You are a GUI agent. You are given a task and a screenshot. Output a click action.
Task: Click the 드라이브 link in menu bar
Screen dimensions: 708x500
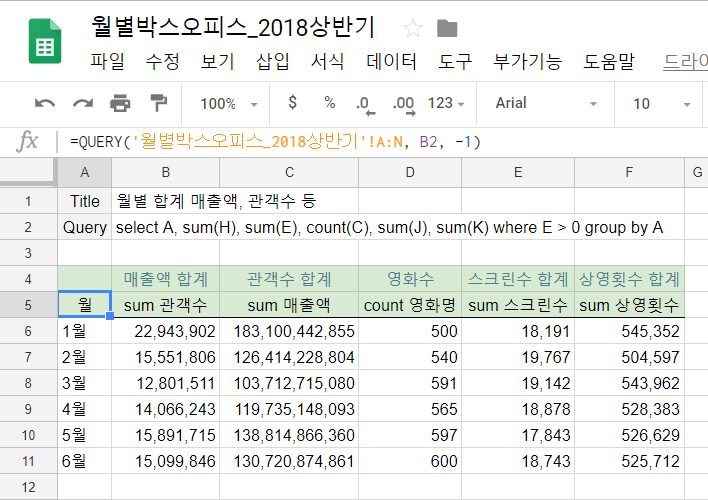[x=685, y=61]
